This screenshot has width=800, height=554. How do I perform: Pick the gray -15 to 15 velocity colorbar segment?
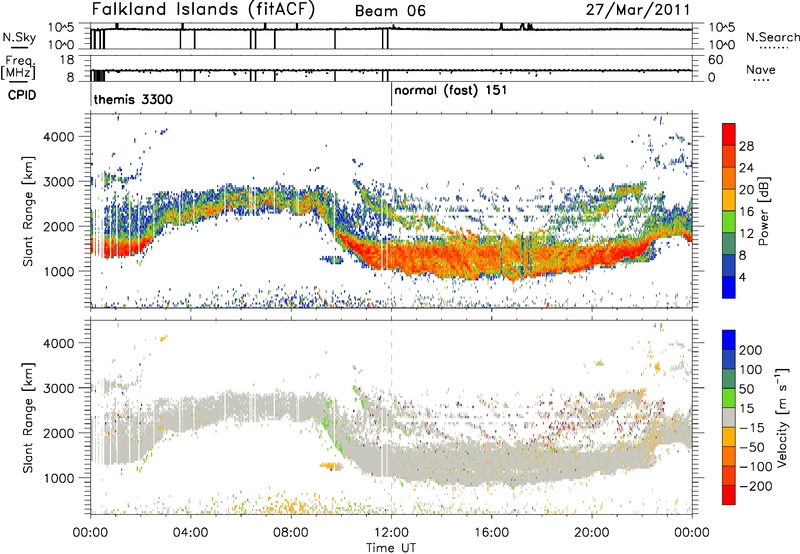pos(729,418)
